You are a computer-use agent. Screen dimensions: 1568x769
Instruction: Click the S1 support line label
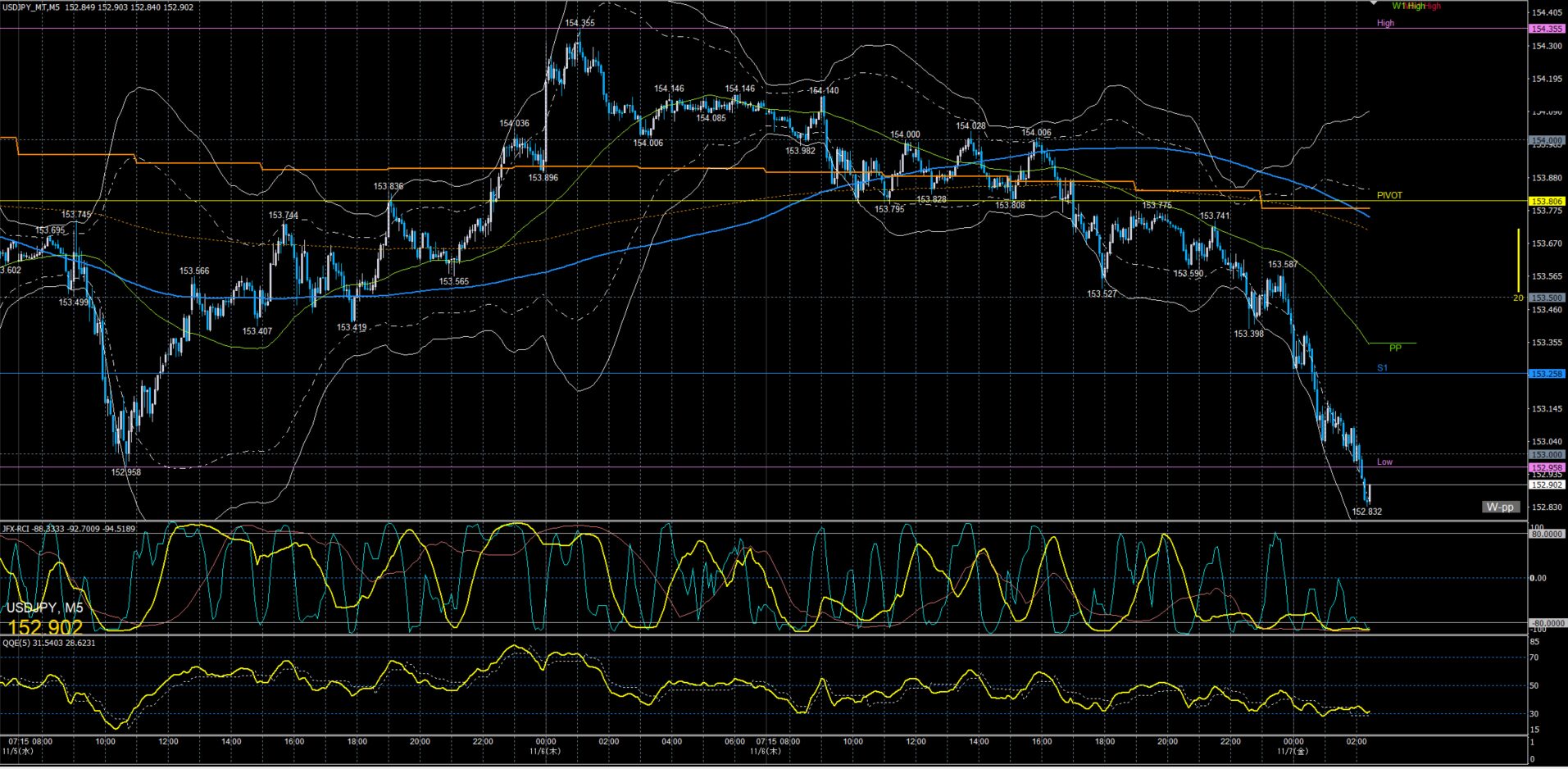click(x=1382, y=368)
